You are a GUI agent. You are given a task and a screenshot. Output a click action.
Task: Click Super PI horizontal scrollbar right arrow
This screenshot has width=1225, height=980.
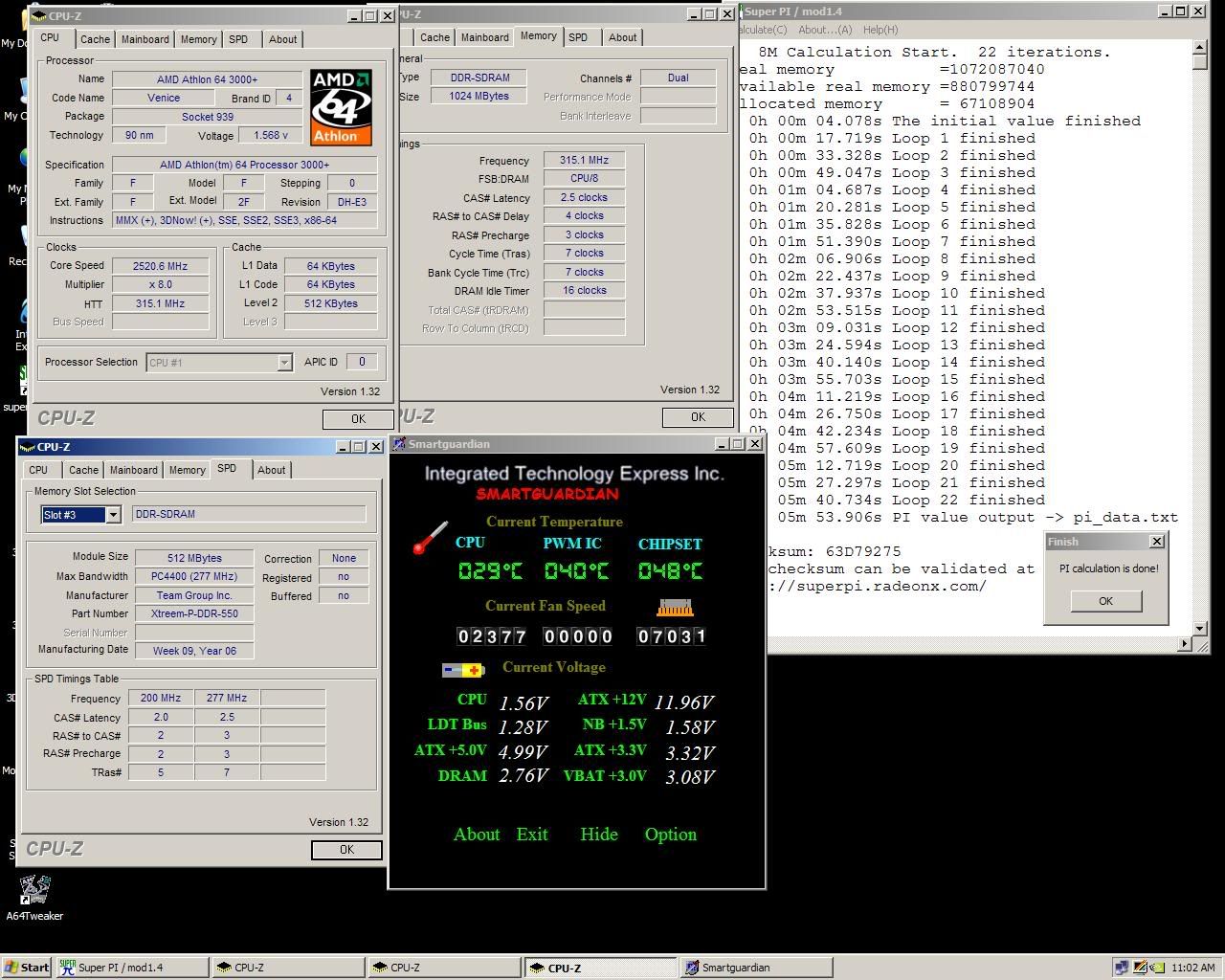[x=1185, y=644]
